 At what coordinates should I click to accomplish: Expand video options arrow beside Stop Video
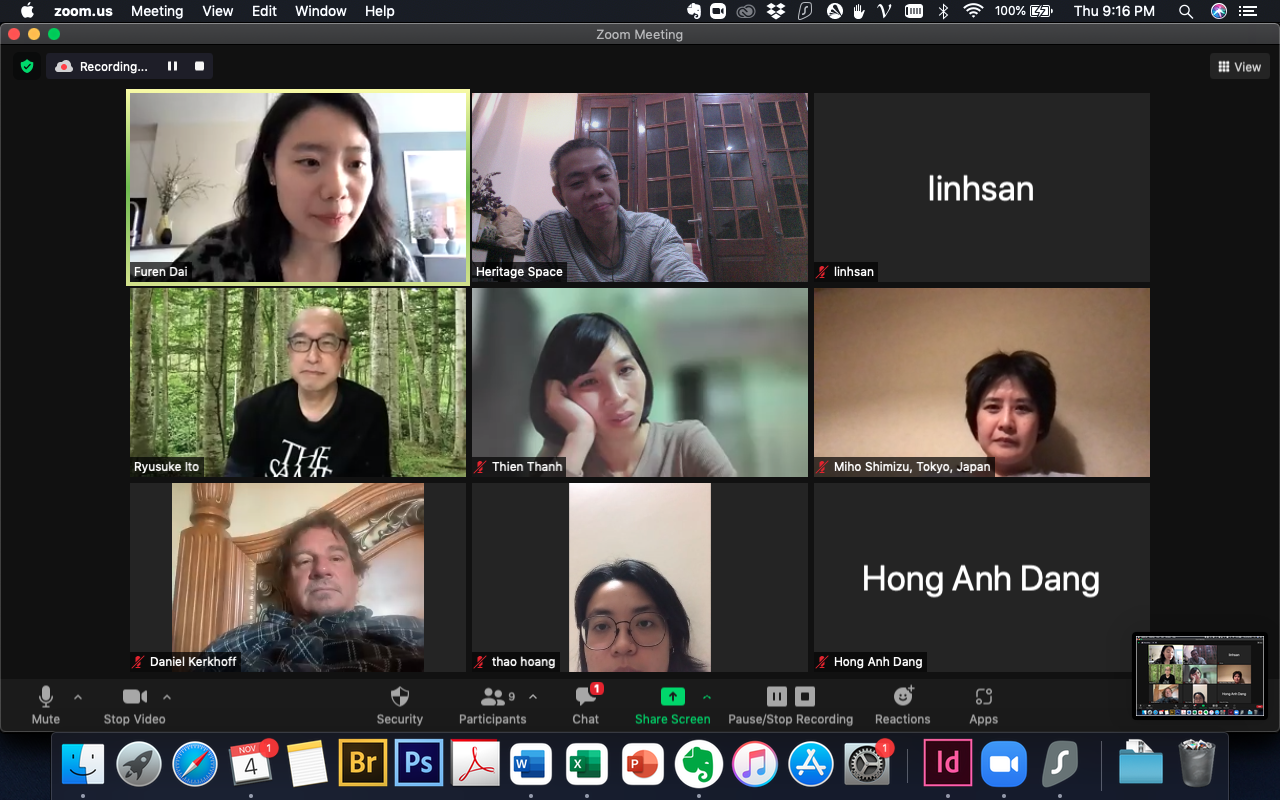coord(167,696)
